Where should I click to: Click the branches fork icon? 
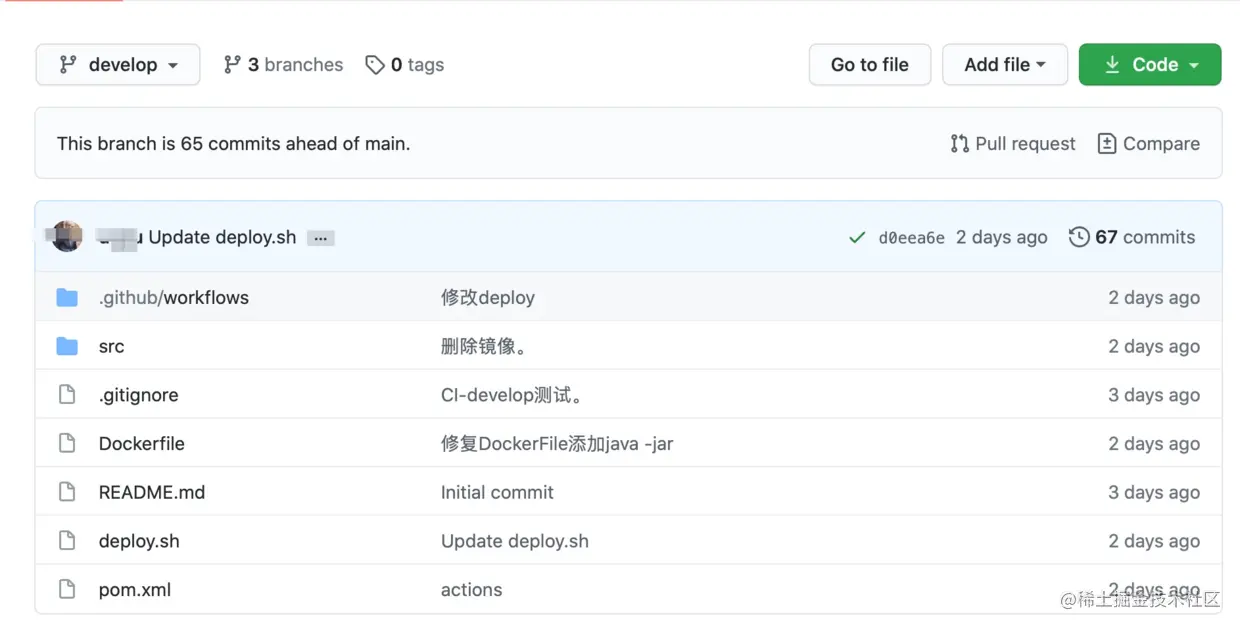[232, 65]
